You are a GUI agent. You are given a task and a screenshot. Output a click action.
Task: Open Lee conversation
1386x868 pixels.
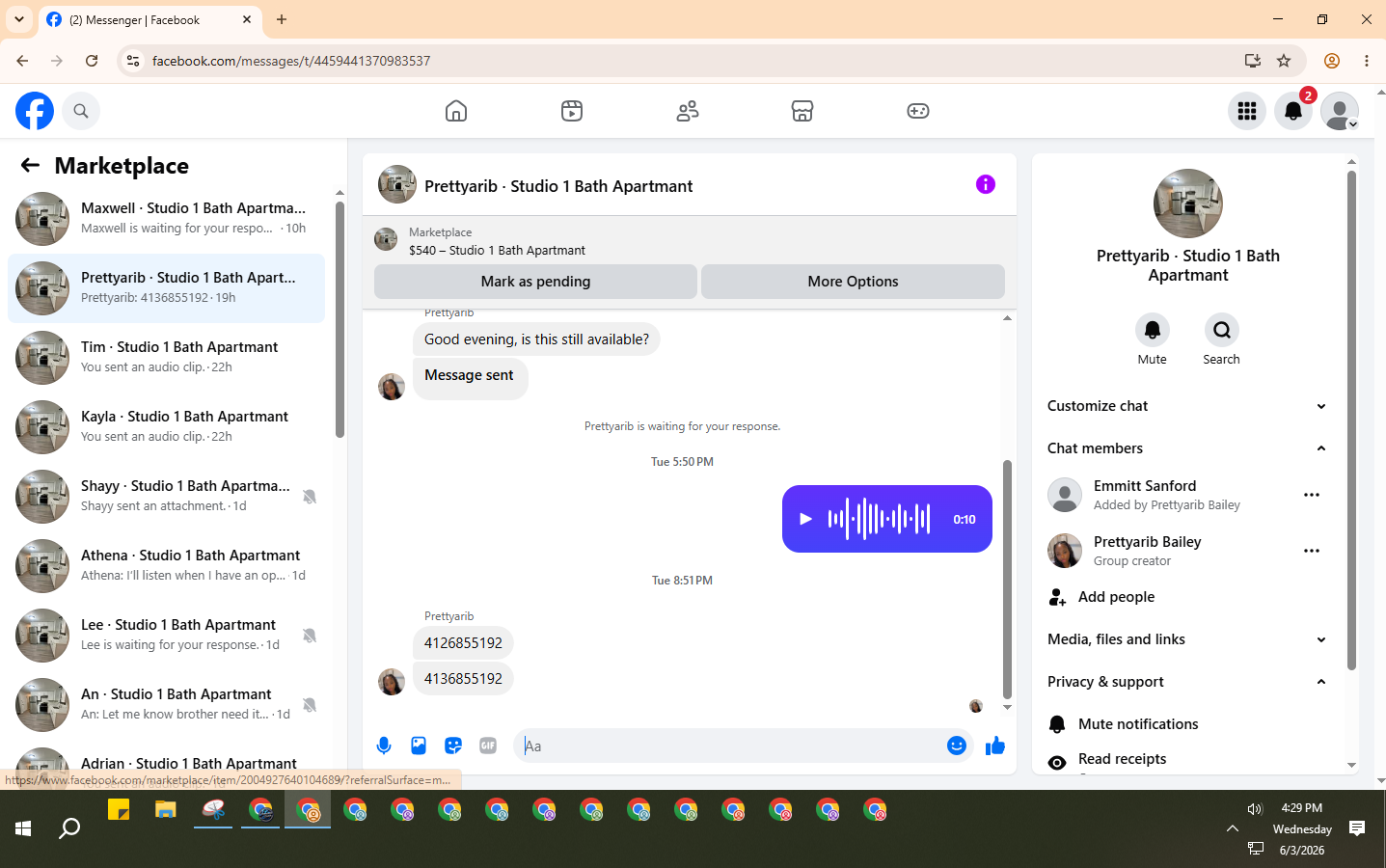pos(167,636)
